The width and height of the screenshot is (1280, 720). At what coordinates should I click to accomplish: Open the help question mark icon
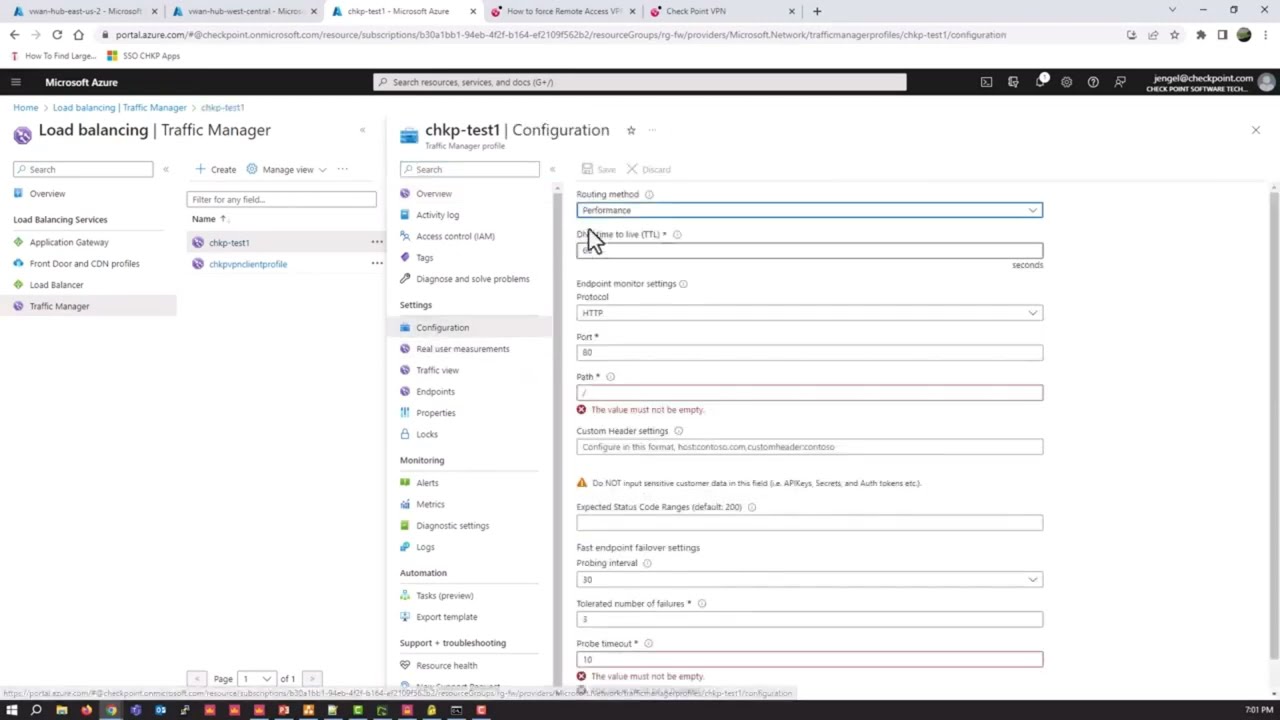tap(1093, 82)
